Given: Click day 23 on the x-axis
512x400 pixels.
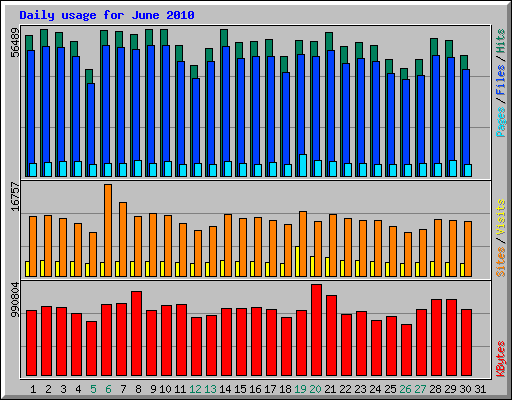Looking at the screenshot, I should (360, 389).
